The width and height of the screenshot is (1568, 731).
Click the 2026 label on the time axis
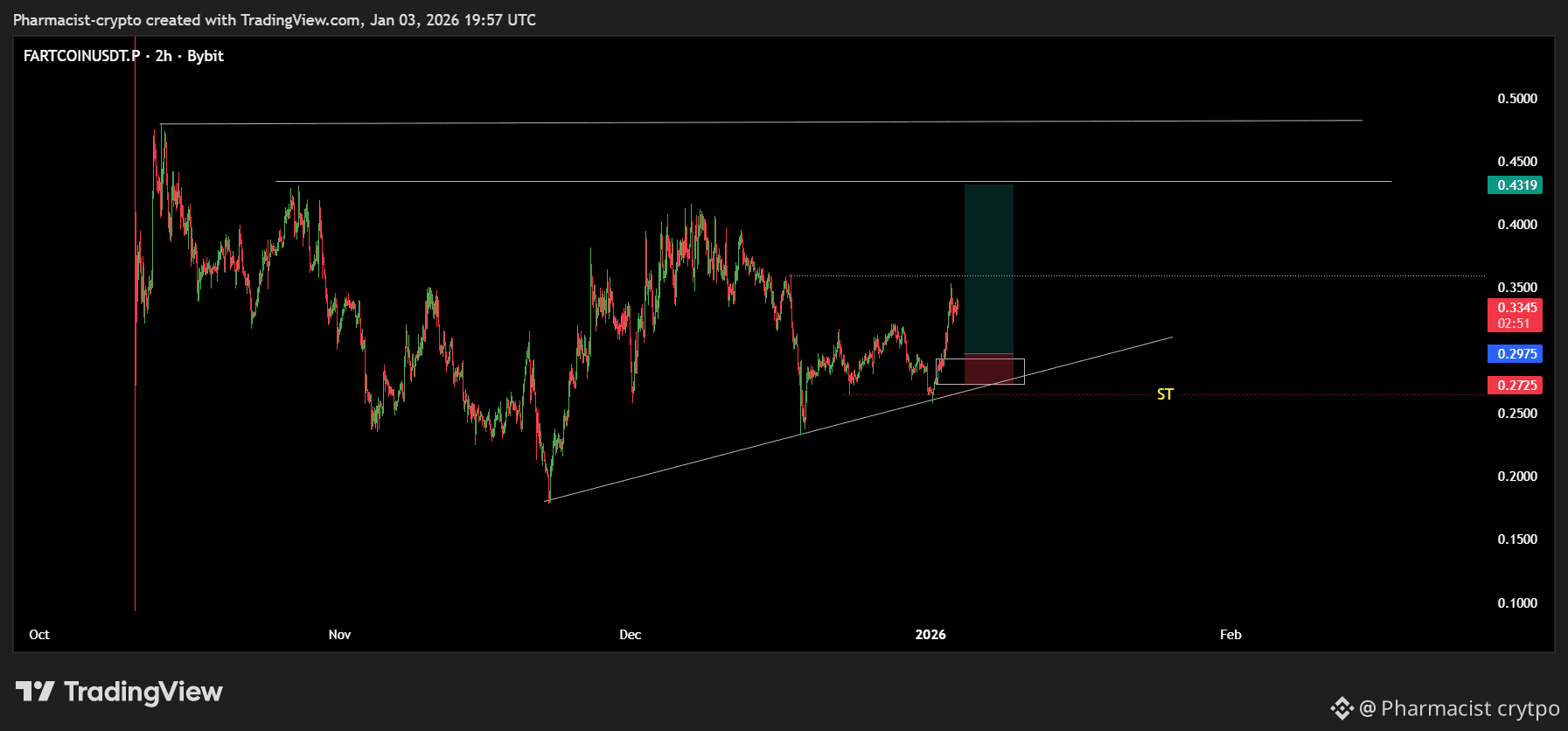click(x=930, y=635)
